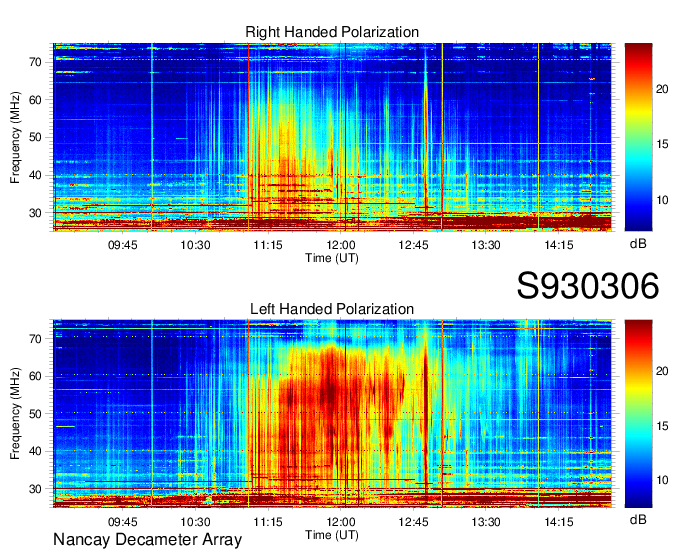
Task: Select the 40 MHz tick of Right Handed plot
Action: click(36, 176)
